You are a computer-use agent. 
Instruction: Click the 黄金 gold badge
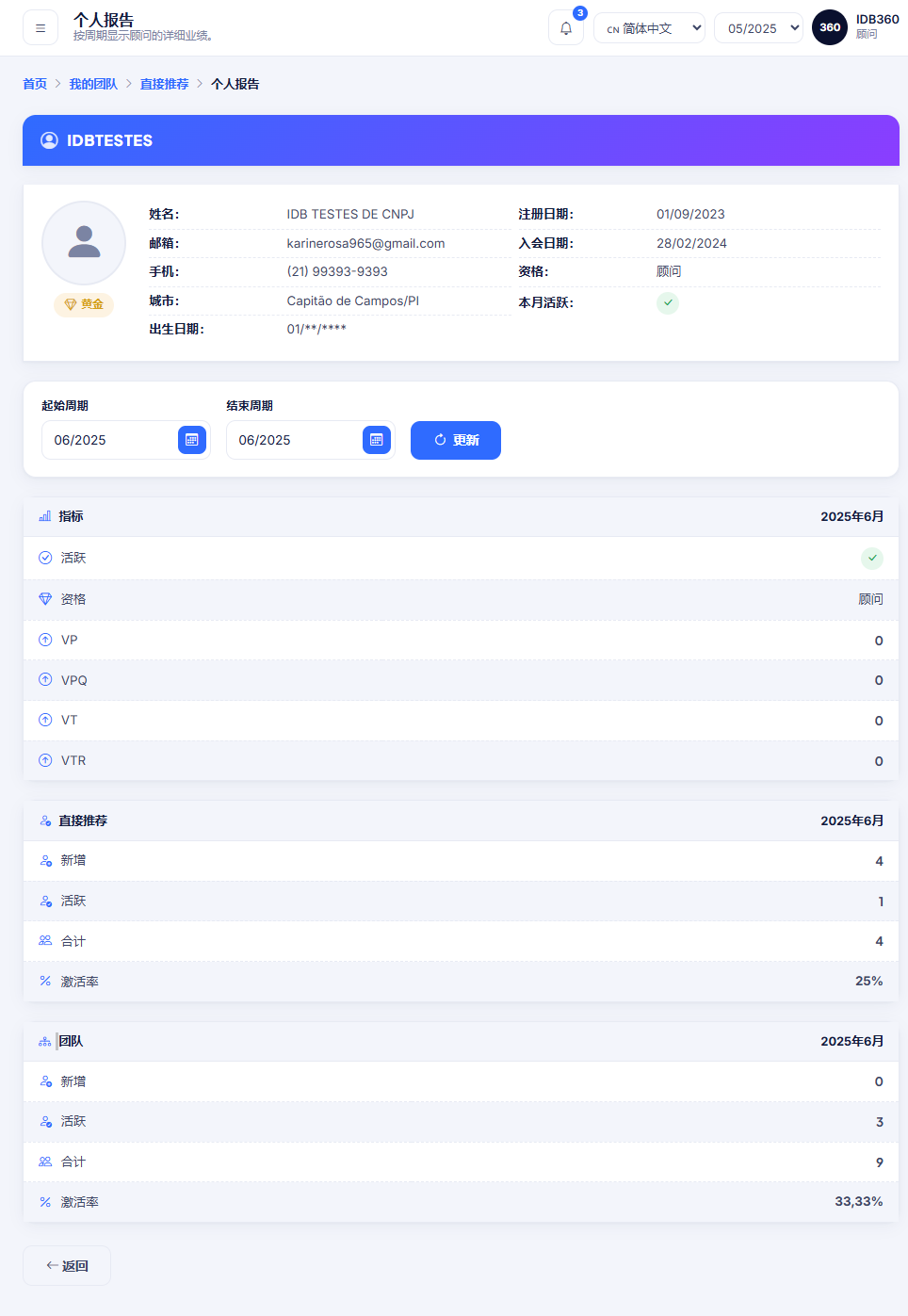click(x=84, y=304)
